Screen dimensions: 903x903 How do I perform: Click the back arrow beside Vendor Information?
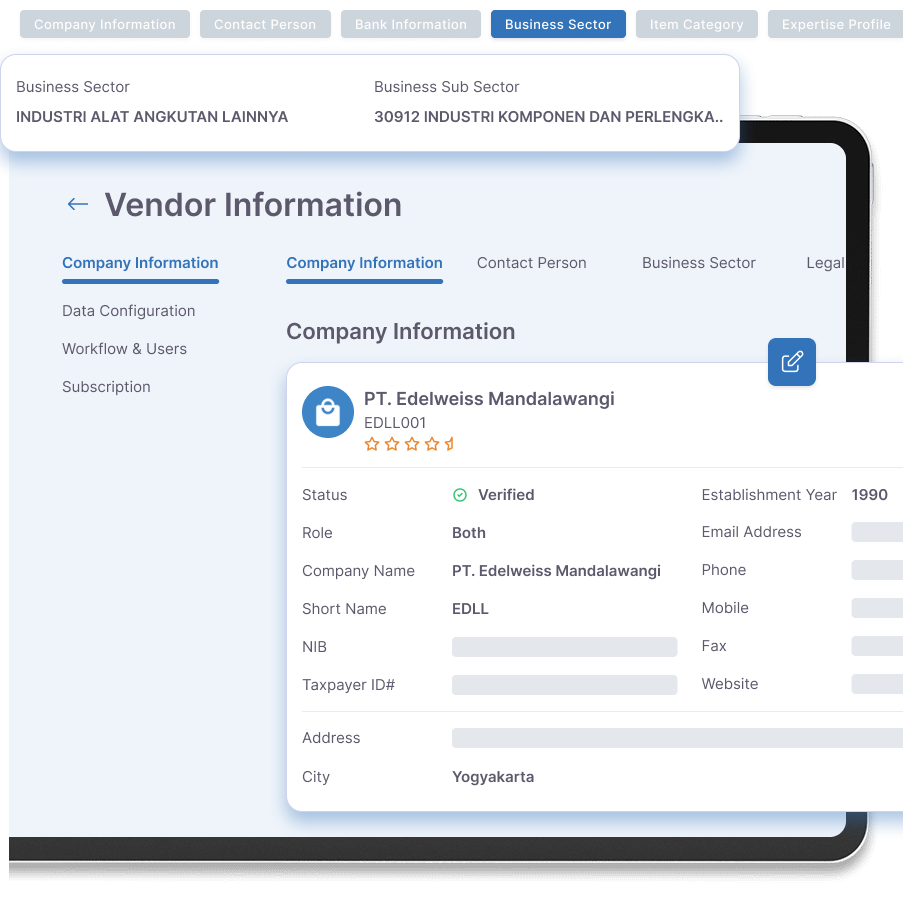(x=77, y=205)
